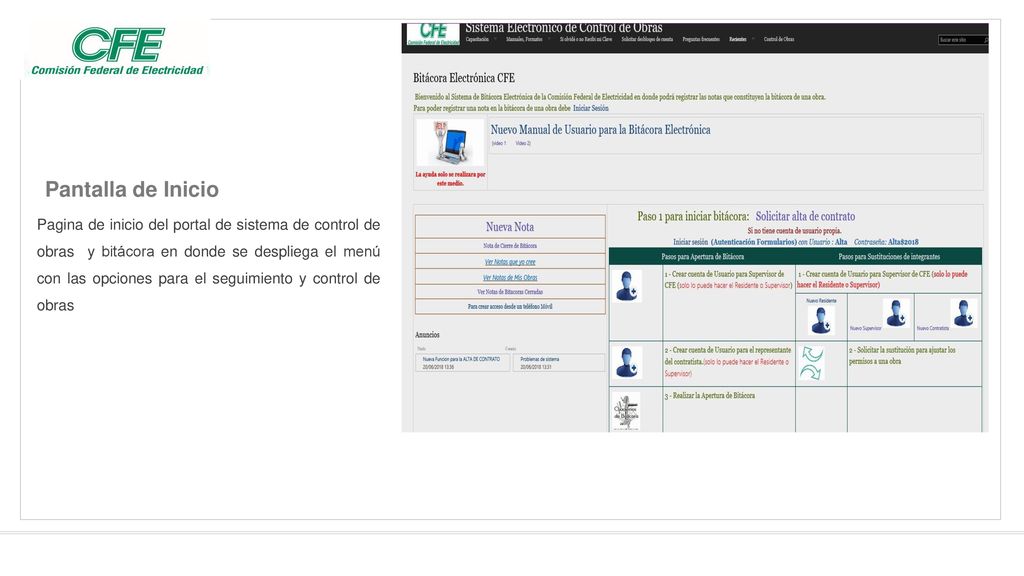Click the Pasos para Apertura de Bitácora header
Screen dimensions: 1024x576
pos(702,257)
